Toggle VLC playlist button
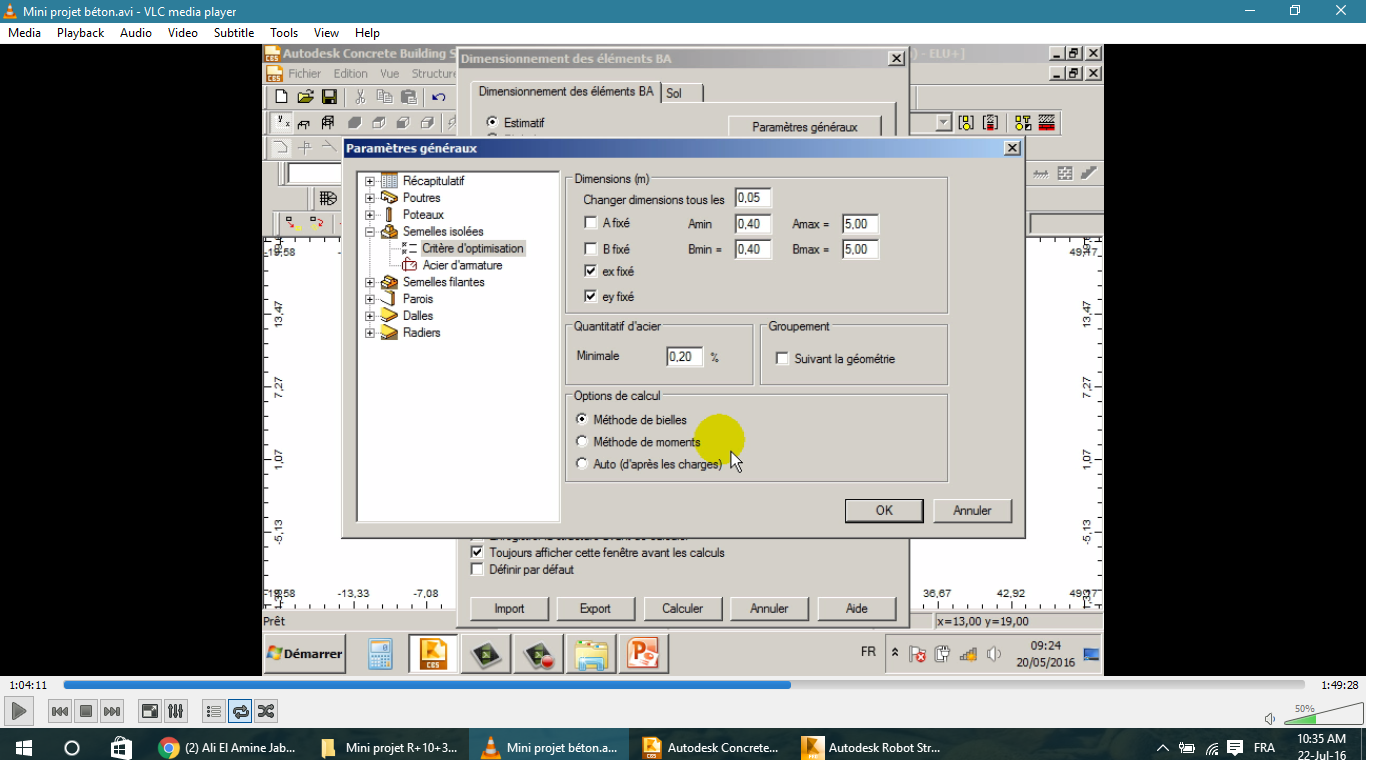 coord(214,711)
